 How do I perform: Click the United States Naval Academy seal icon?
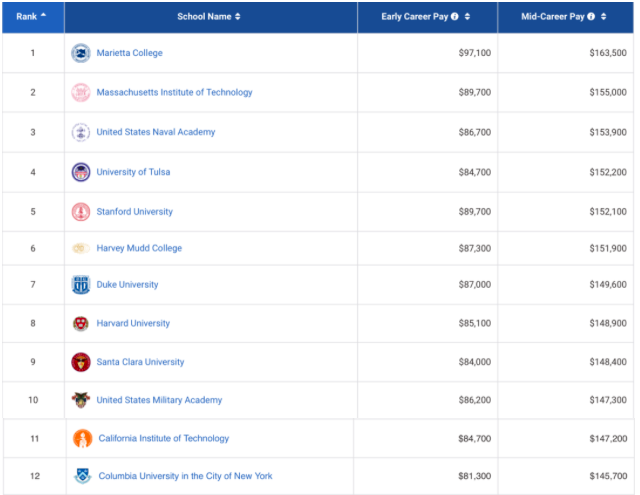click(81, 132)
